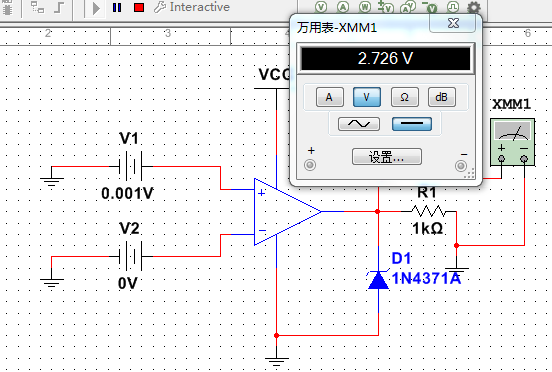Open probe settings gear icon
This screenshot has height=372, width=552.
click(x=474, y=7)
